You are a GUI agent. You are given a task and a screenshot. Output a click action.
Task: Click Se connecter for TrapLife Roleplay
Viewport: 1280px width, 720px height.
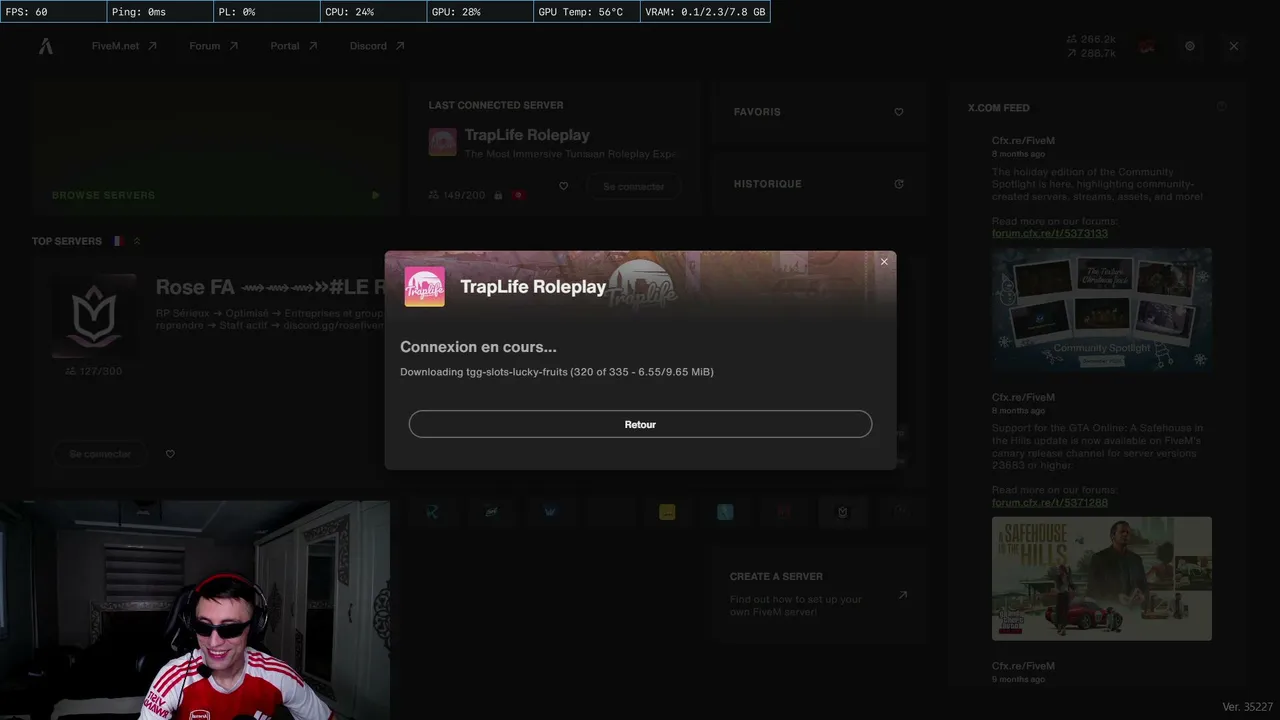(x=634, y=186)
